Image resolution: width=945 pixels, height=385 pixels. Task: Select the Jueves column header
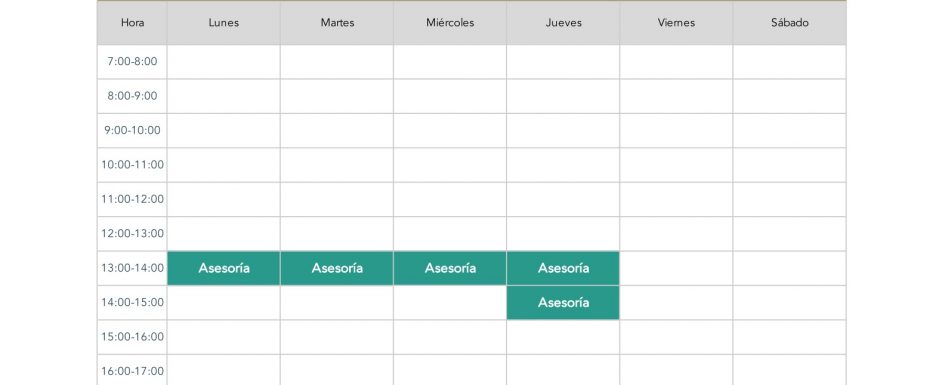point(563,23)
